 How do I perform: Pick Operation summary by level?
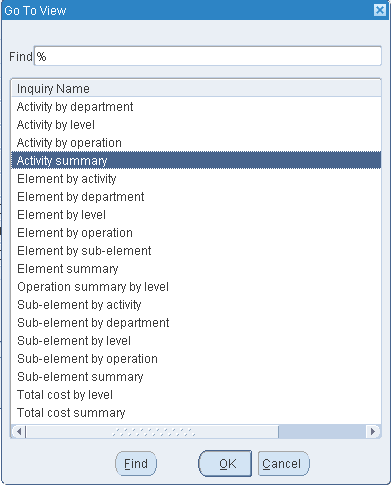coord(196,287)
